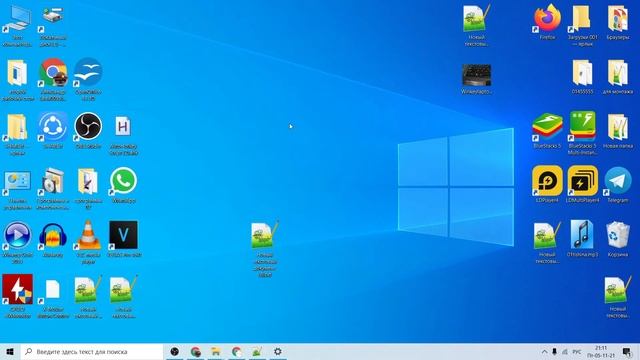Image resolution: width=640 pixels, height=360 pixels.
Task: Select the Telegram desktop icon
Action: click(x=618, y=181)
